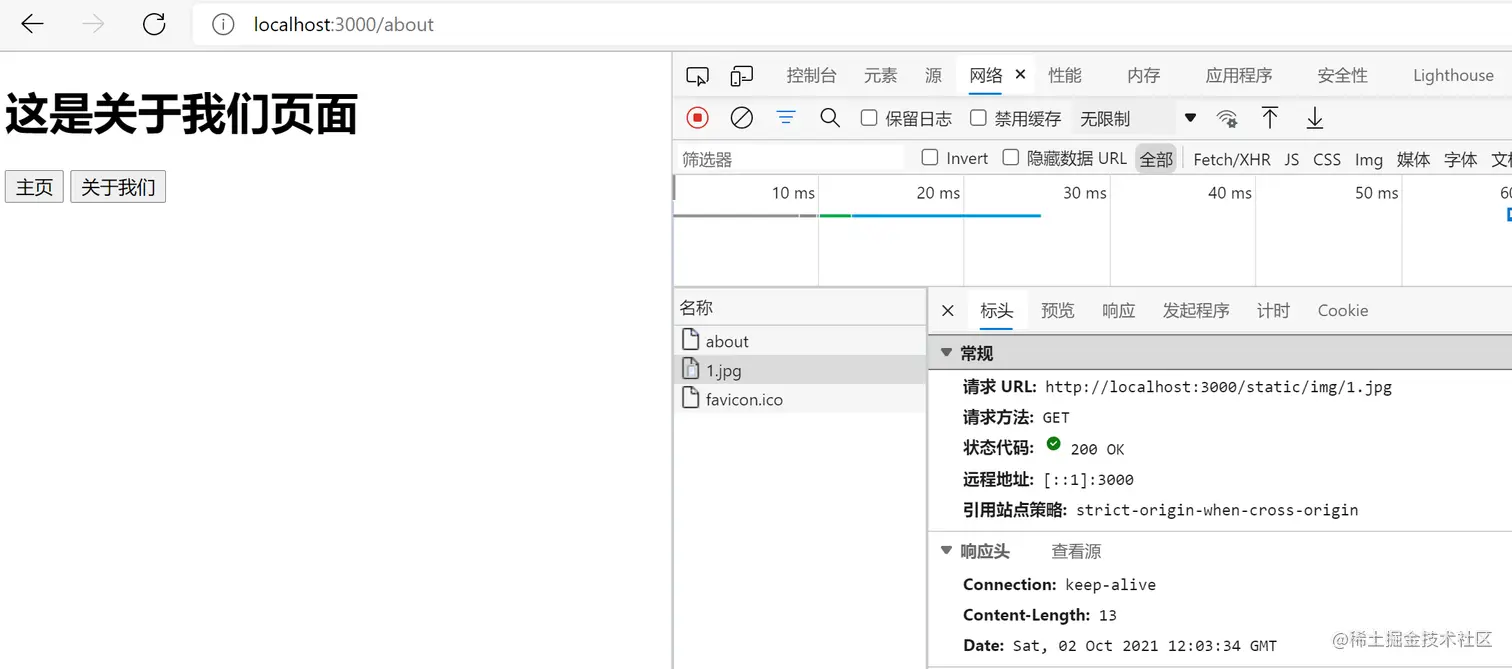Click the 筛选器 filter input field
The width and height of the screenshot is (1512, 669).
pos(790,159)
